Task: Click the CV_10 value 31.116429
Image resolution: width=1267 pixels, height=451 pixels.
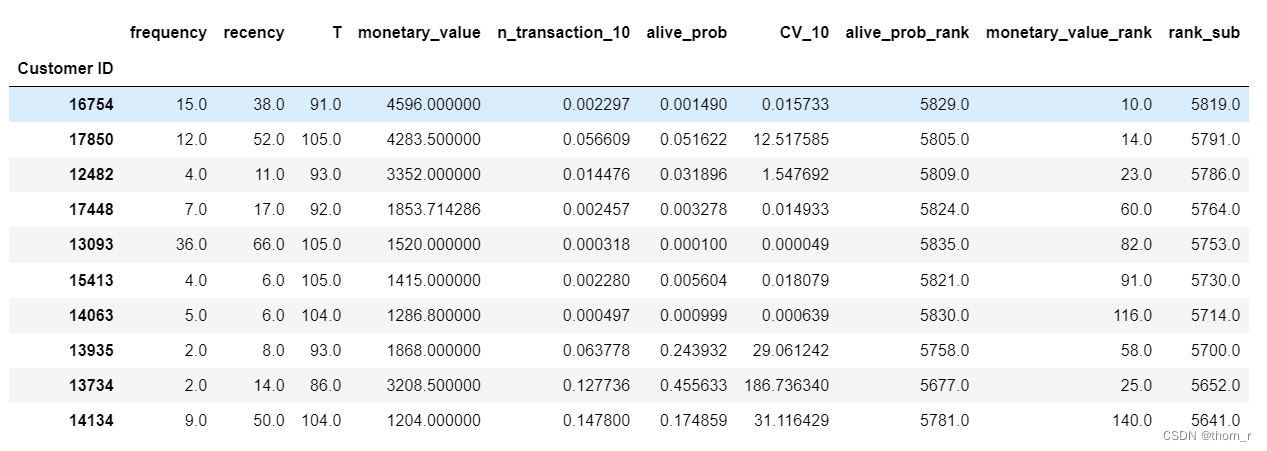Action: point(791,421)
